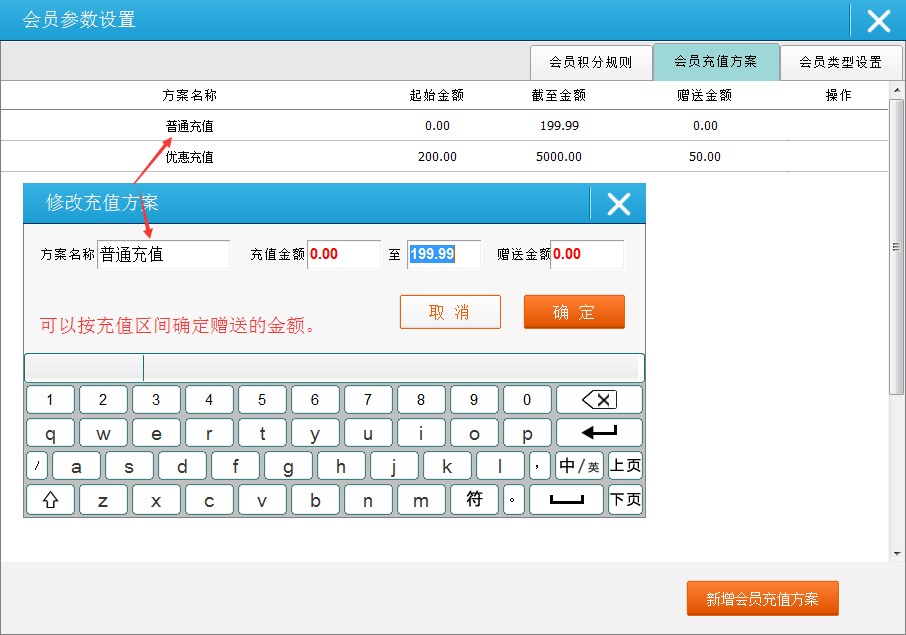Open the 符 symbols key

pos(474,500)
